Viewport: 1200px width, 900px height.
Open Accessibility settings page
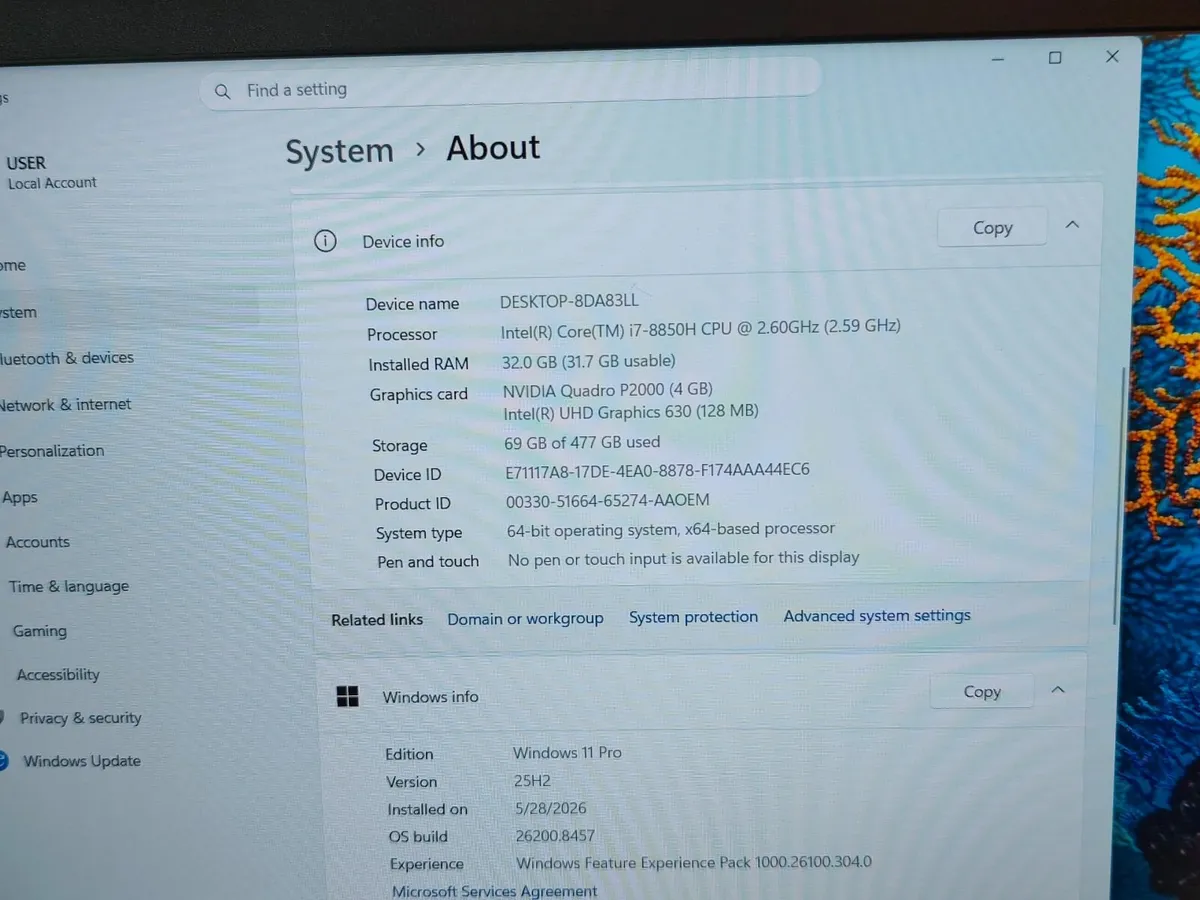58,675
